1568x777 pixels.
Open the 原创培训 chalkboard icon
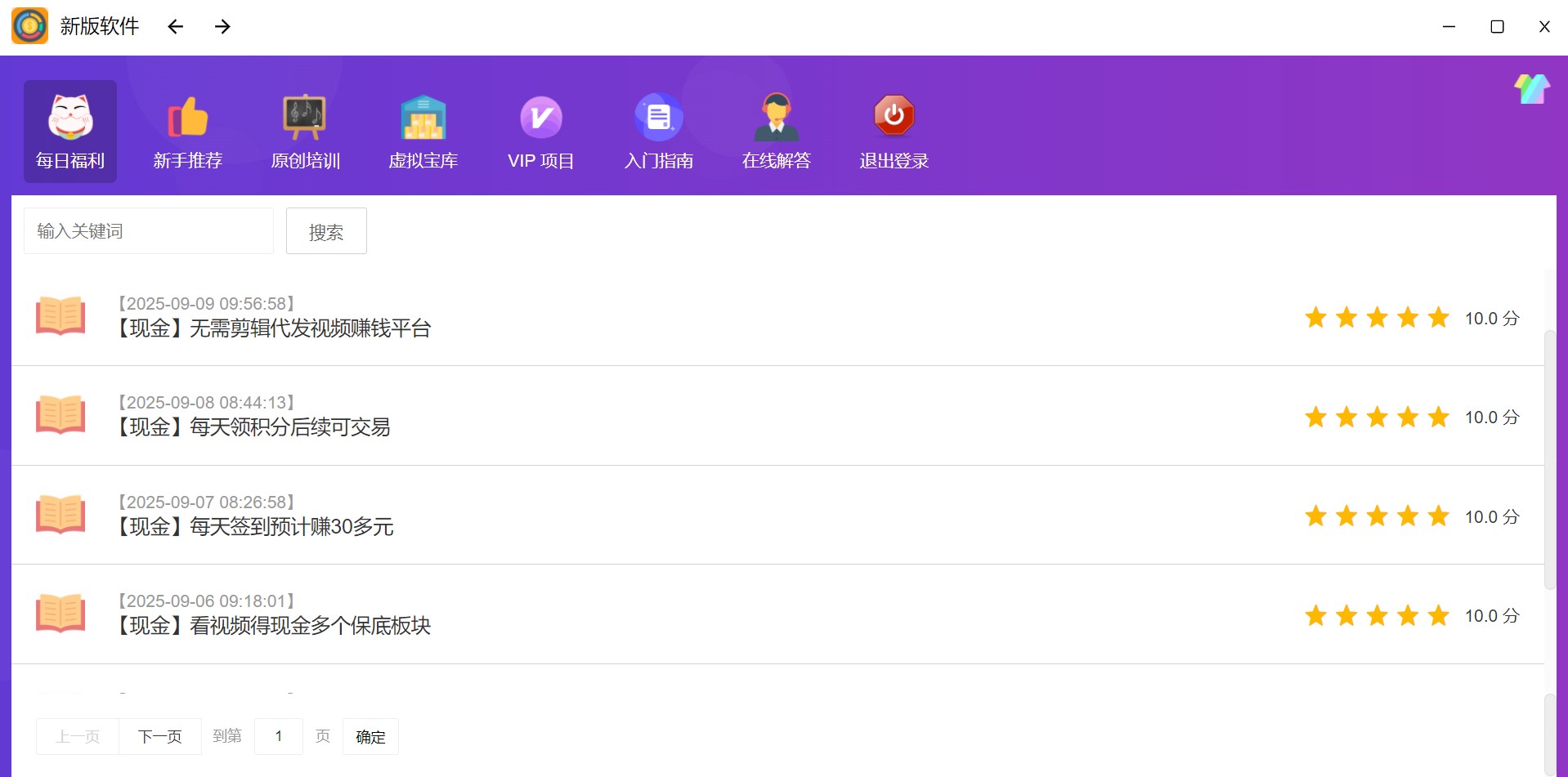click(x=305, y=118)
